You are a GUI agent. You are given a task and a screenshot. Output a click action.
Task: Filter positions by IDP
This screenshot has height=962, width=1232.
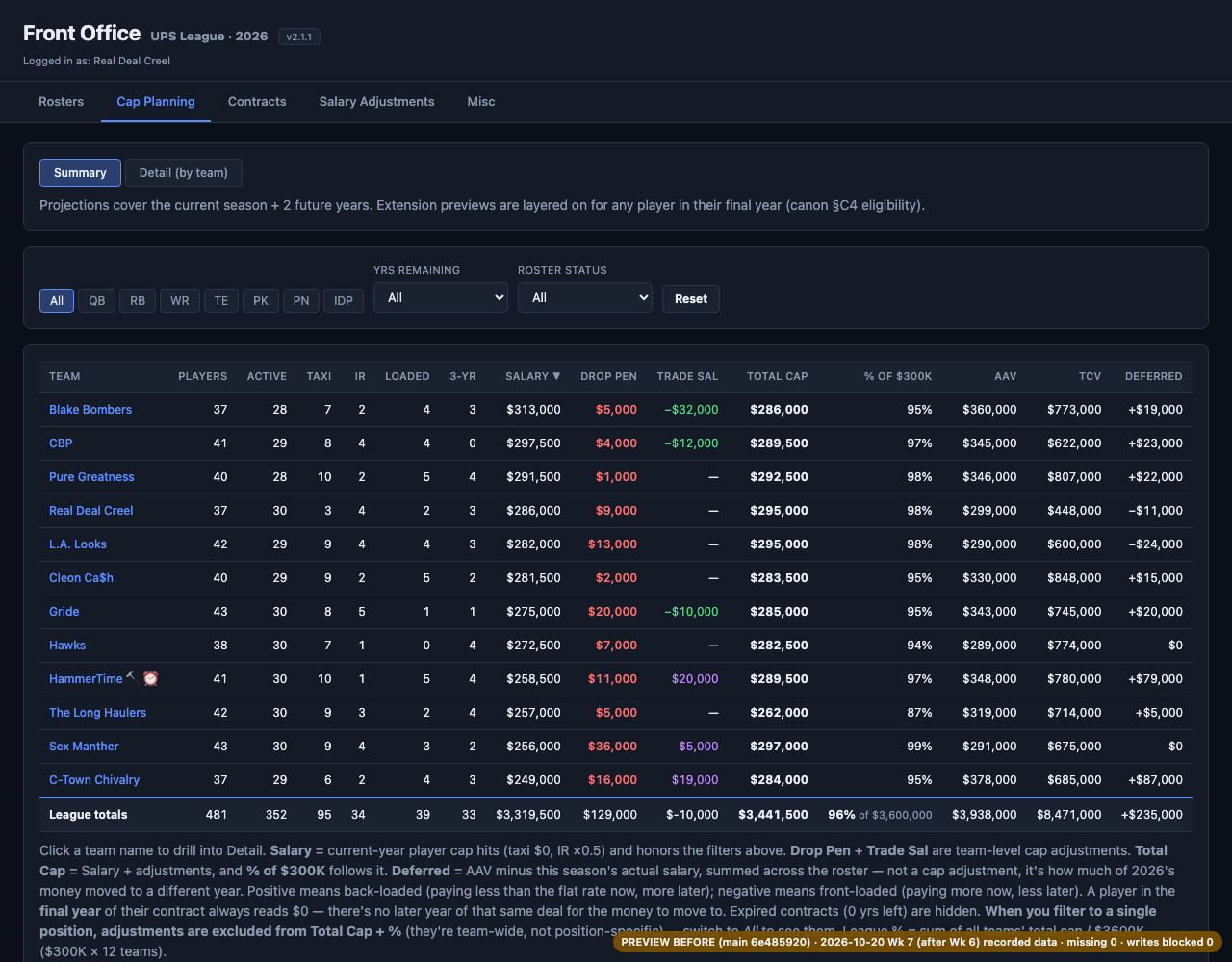[344, 300]
